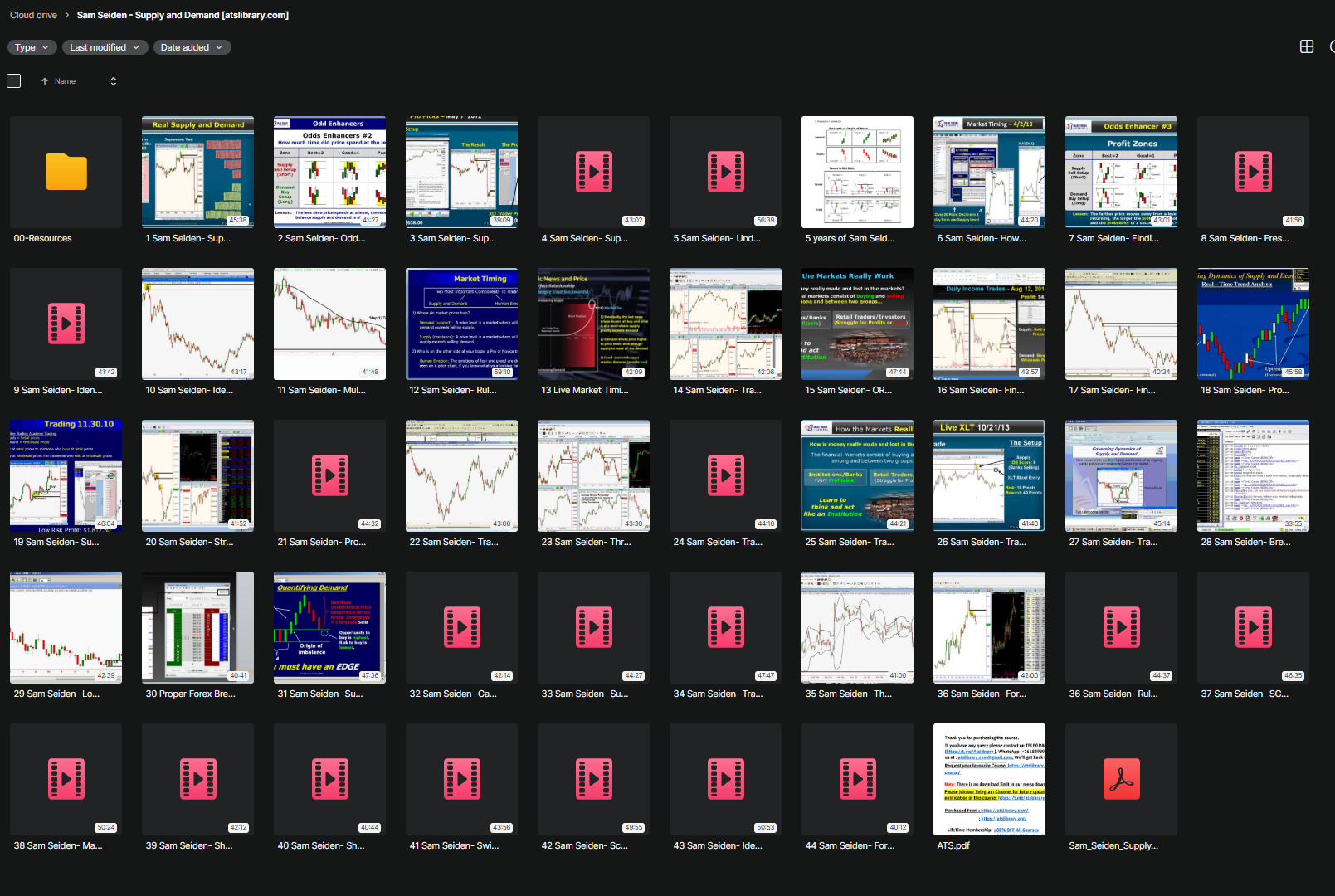Open video icon for 38 Sam Seiden- Ma...
The image size is (1335, 896).
click(66, 780)
